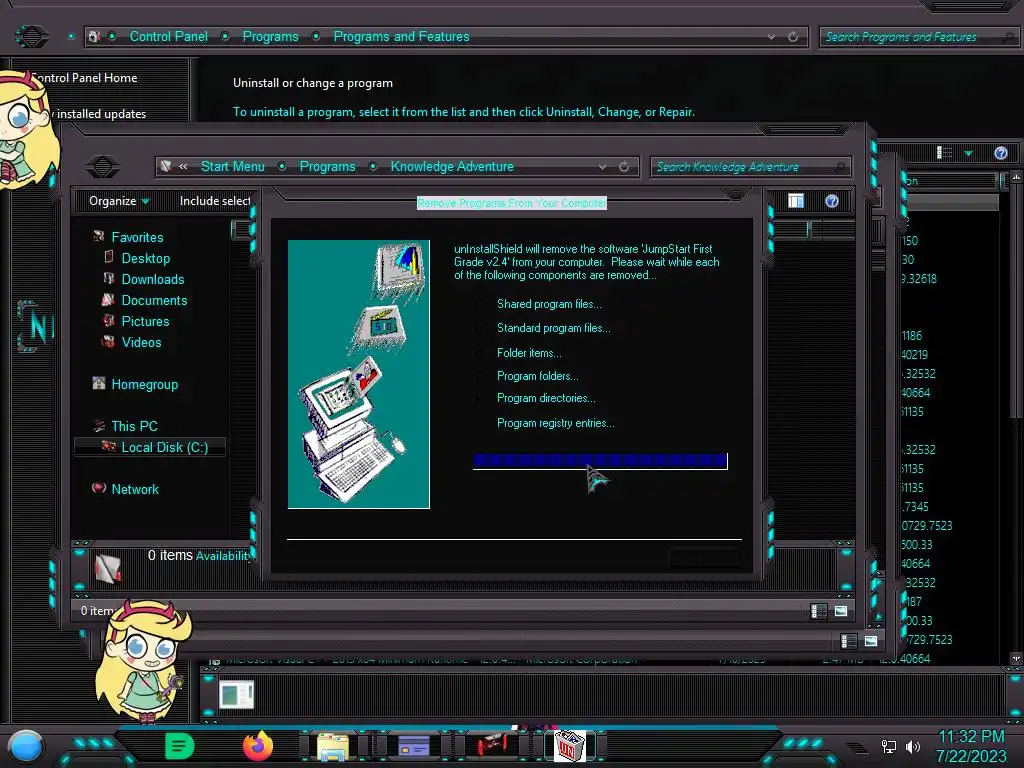This screenshot has width=1024, height=768.
Task: Open Desktop in Favorites
Action: tap(146, 258)
